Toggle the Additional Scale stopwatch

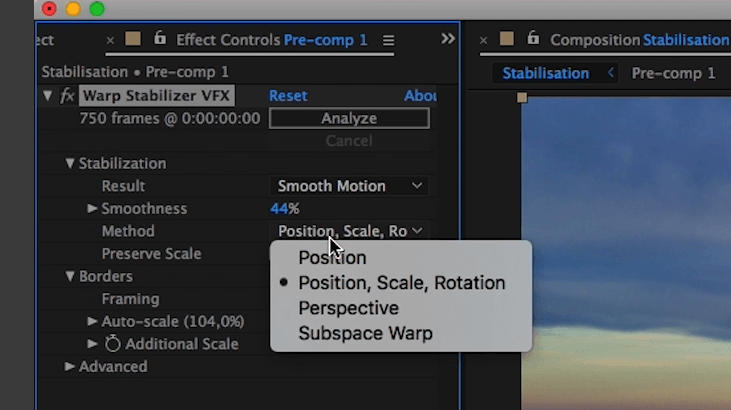(x=112, y=344)
